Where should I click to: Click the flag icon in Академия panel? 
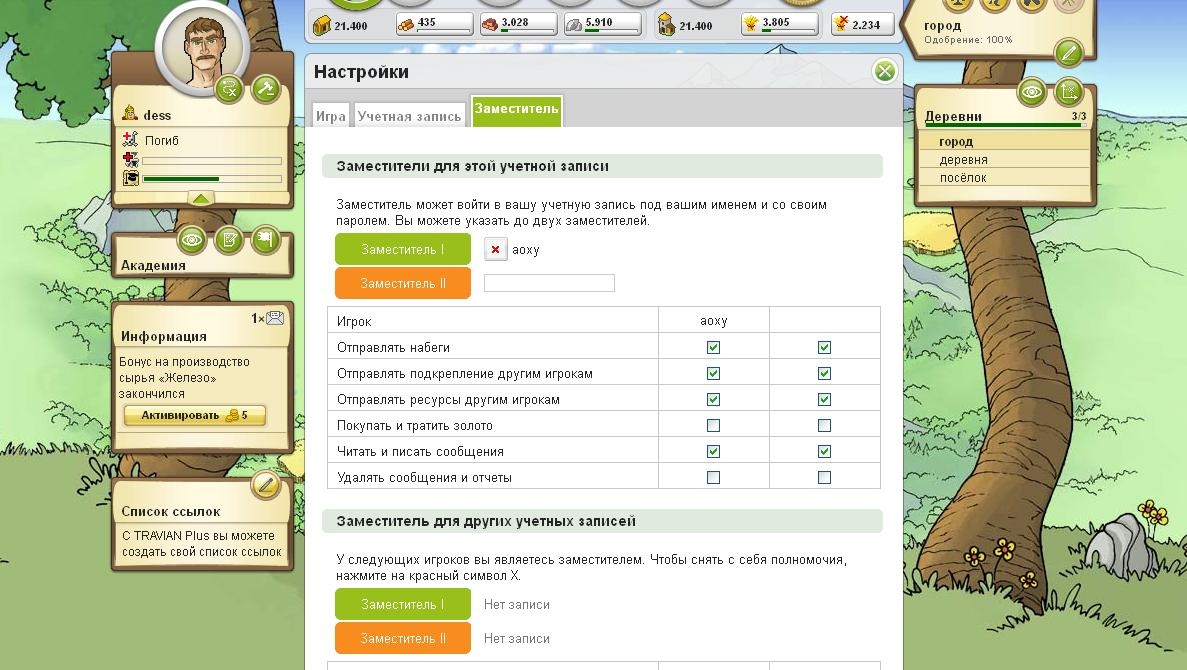click(265, 240)
